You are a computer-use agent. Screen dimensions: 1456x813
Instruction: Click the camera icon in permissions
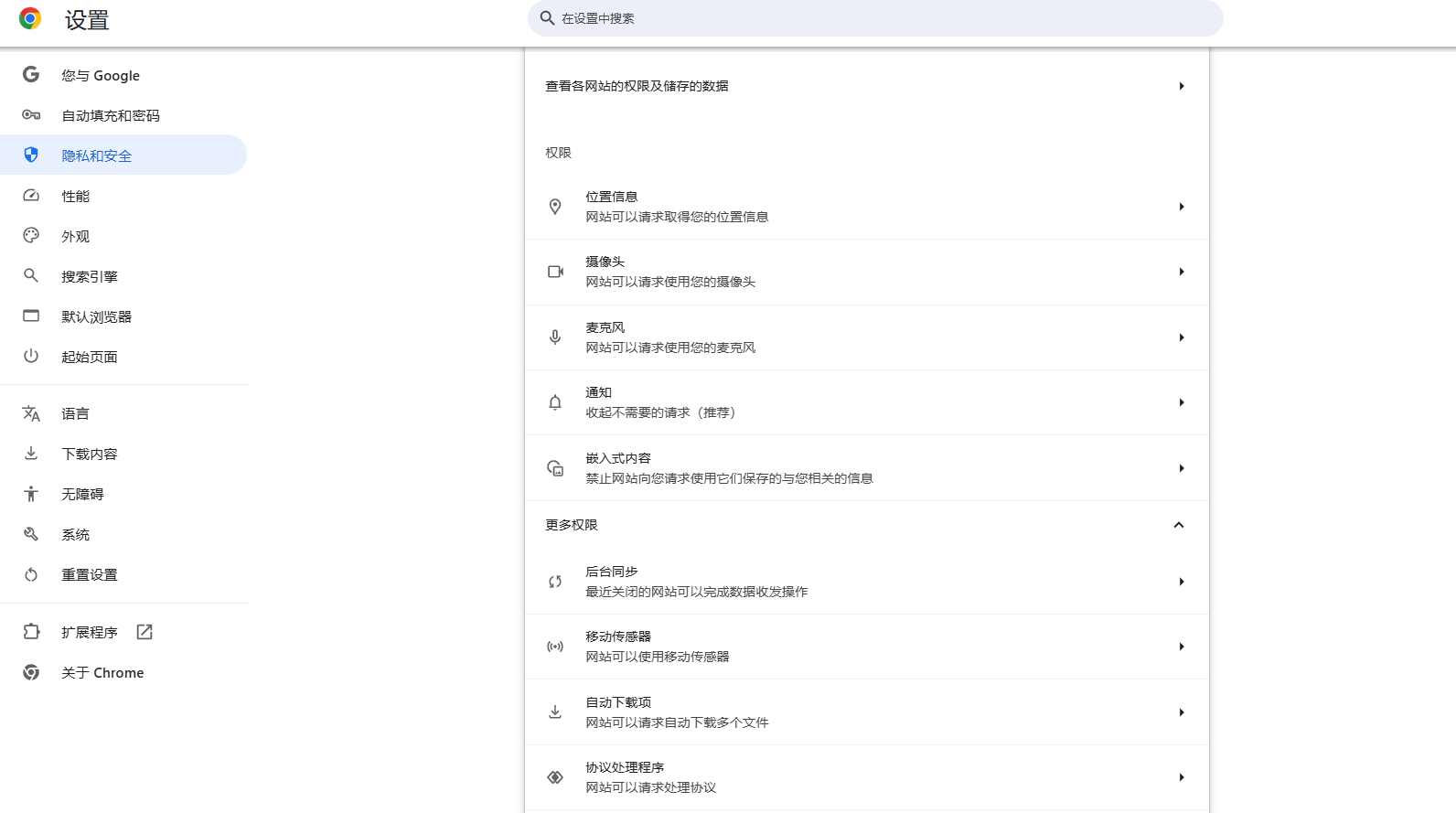(x=555, y=272)
